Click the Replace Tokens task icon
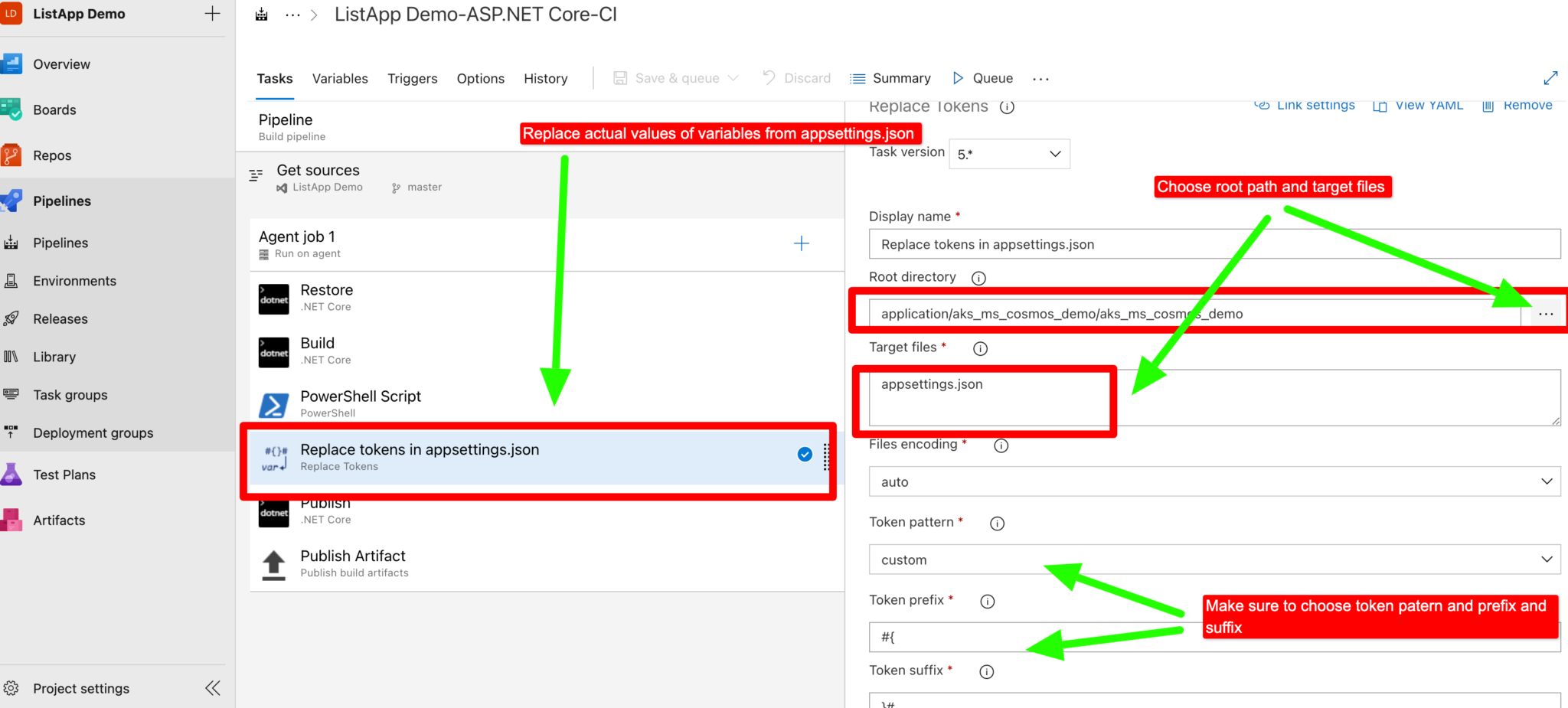This screenshot has width=1568, height=708. 273,456
